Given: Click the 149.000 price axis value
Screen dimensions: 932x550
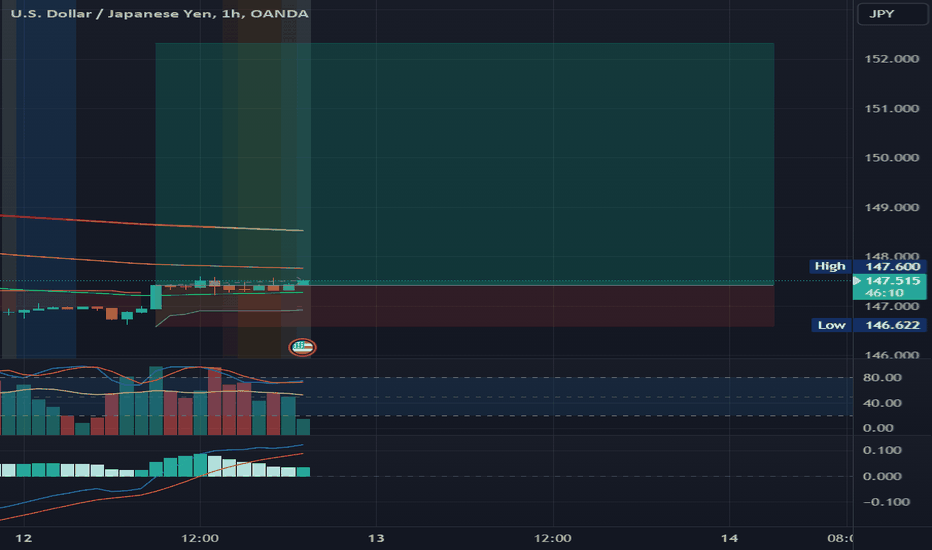Looking at the screenshot, I should point(892,208).
